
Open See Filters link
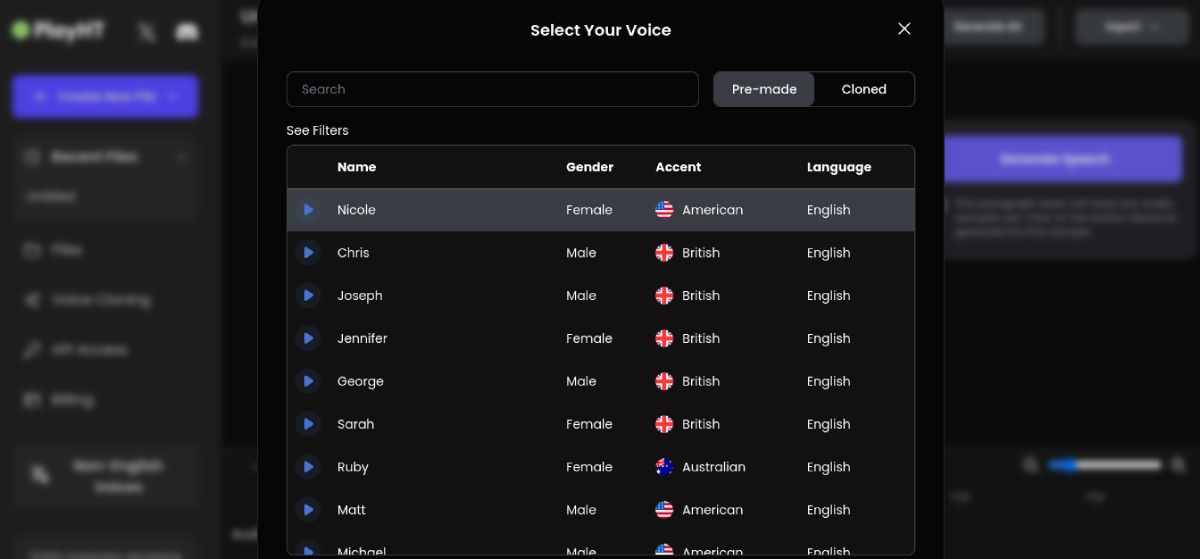point(317,131)
